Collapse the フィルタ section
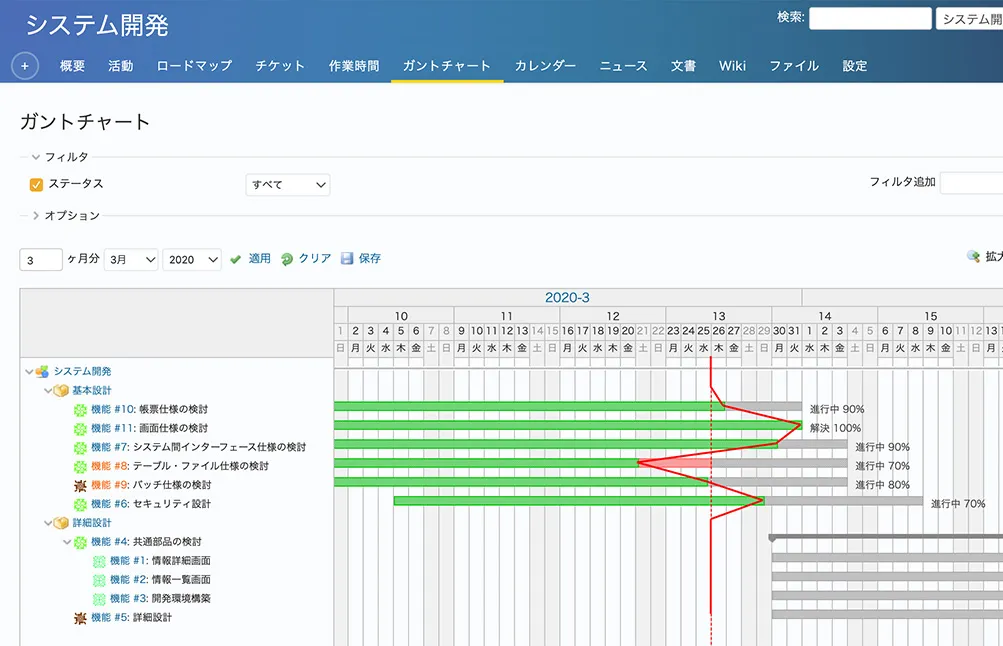 36,157
